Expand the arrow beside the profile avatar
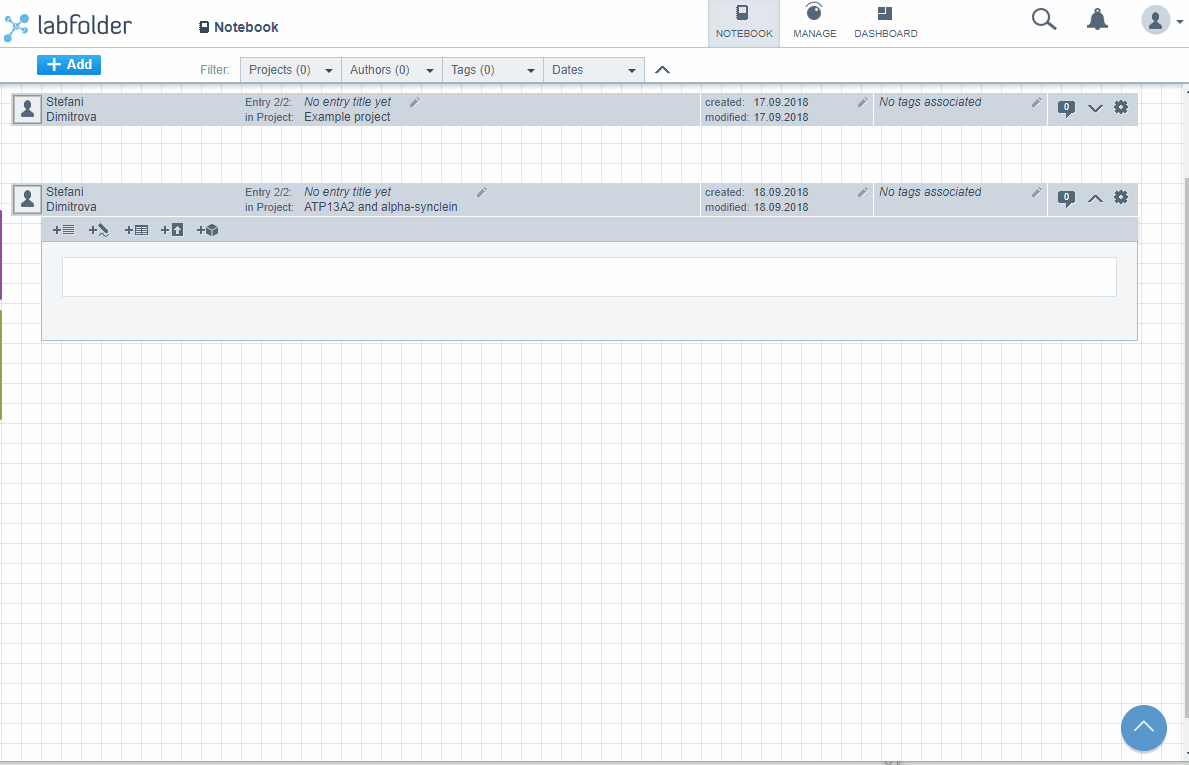This screenshot has height=765, width=1189. [x=1179, y=22]
